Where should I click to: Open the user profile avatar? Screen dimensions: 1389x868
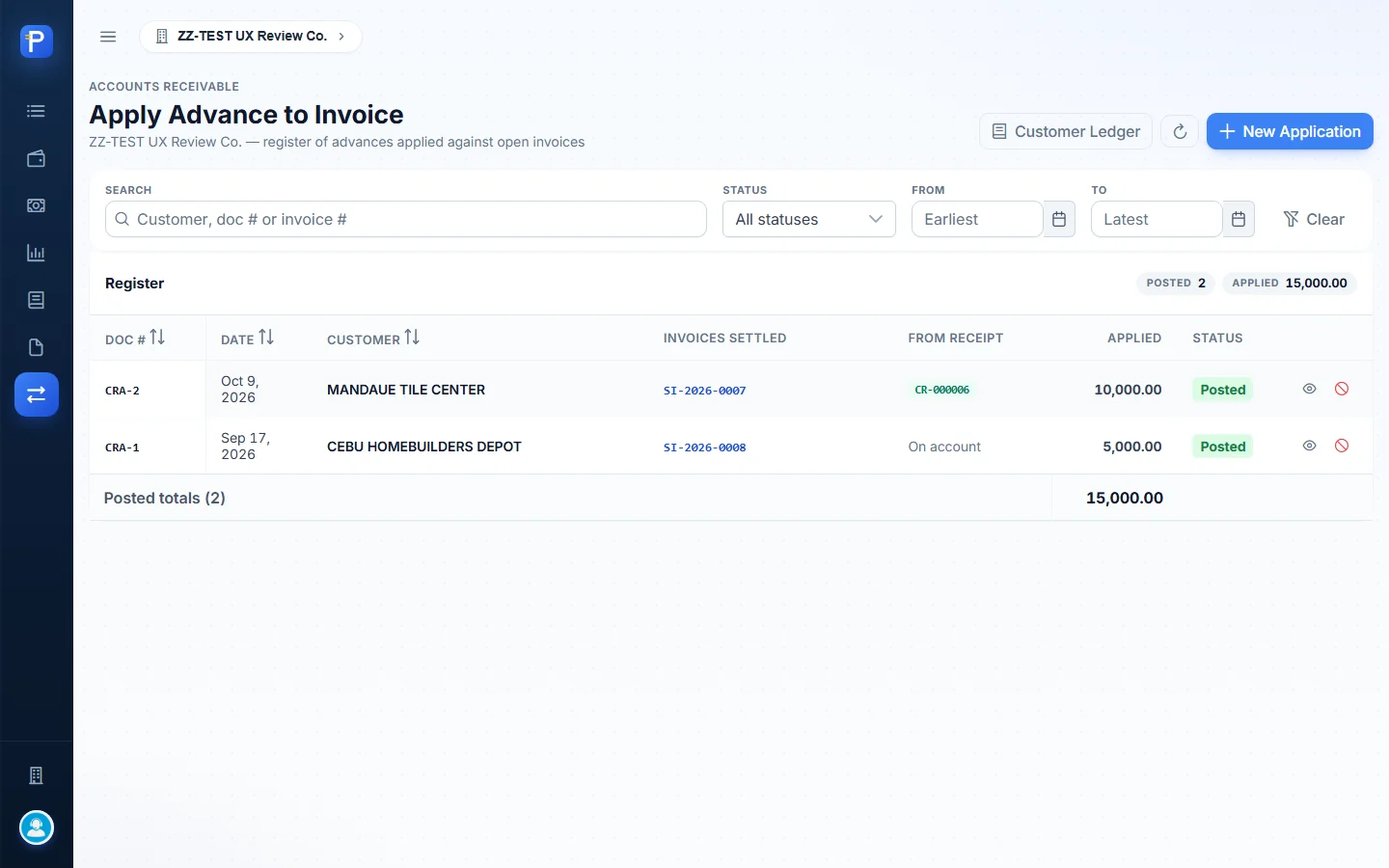point(37,827)
